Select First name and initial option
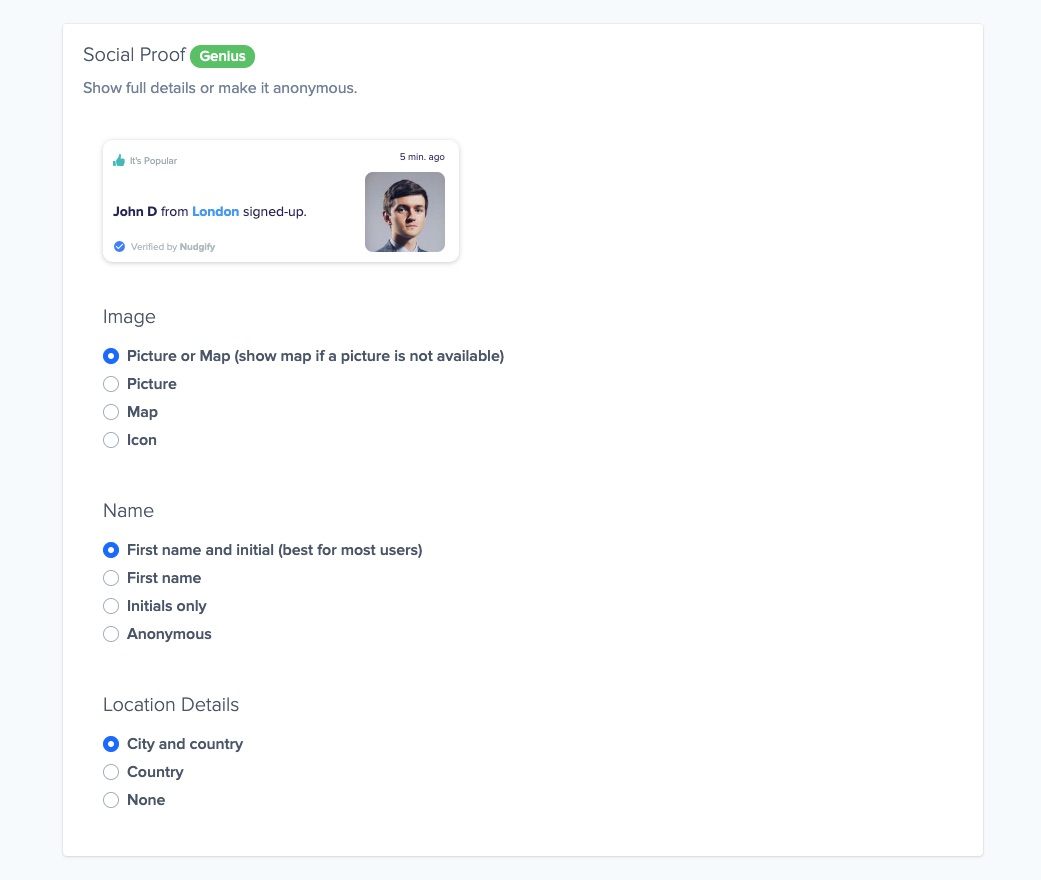Image resolution: width=1041 pixels, height=880 pixels. [x=111, y=550]
